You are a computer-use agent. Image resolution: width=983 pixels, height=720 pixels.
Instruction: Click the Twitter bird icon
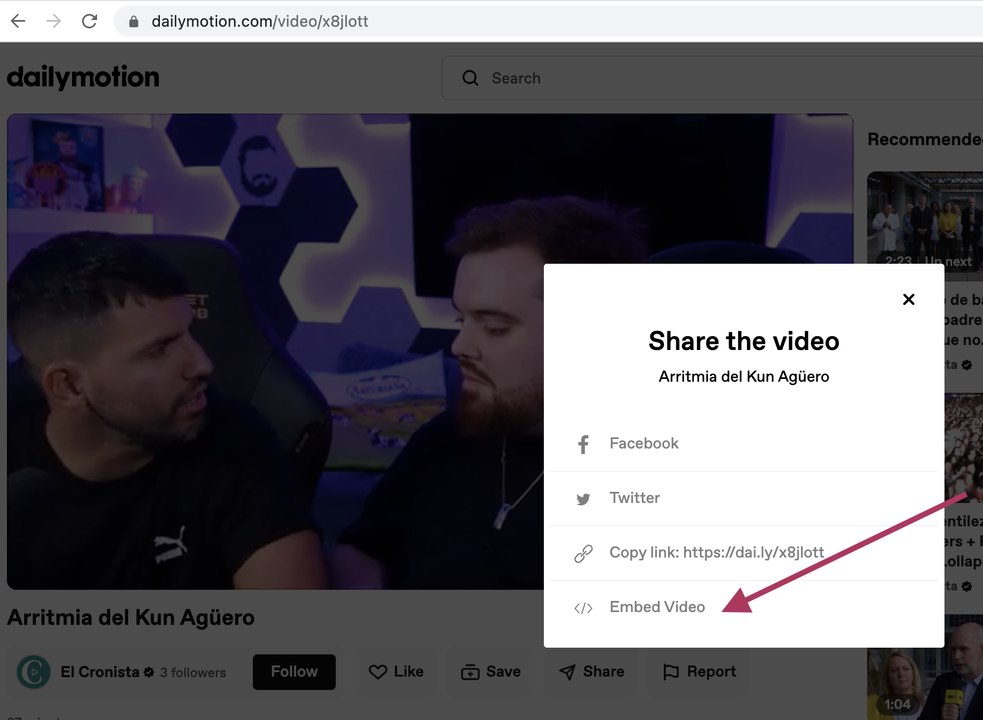(583, 499)
